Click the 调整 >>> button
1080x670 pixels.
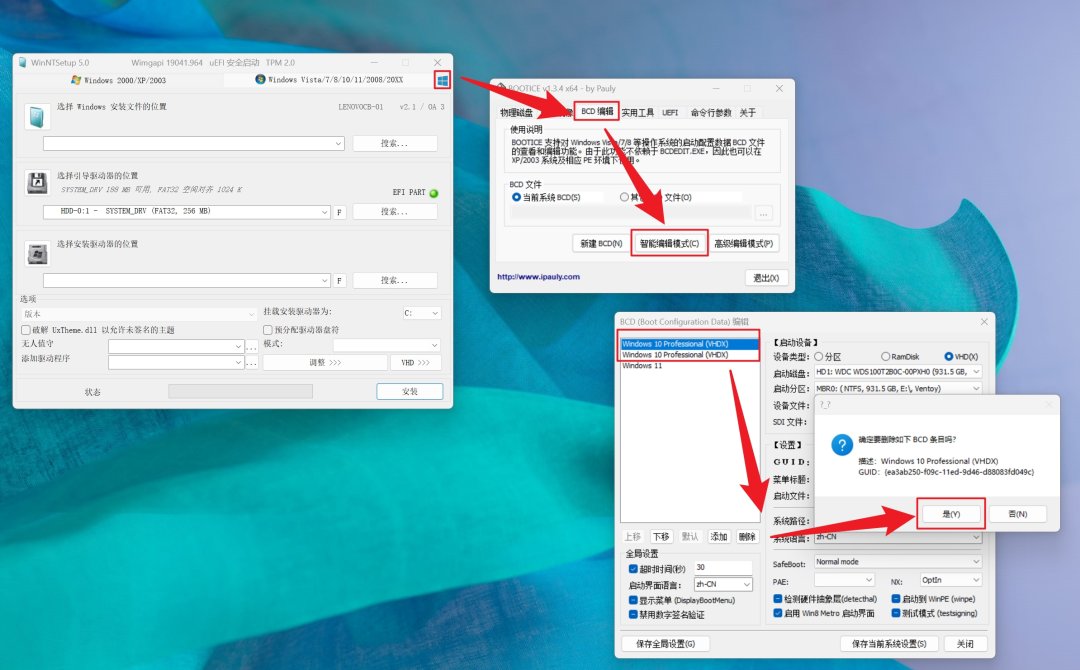[x=325, y=362]
